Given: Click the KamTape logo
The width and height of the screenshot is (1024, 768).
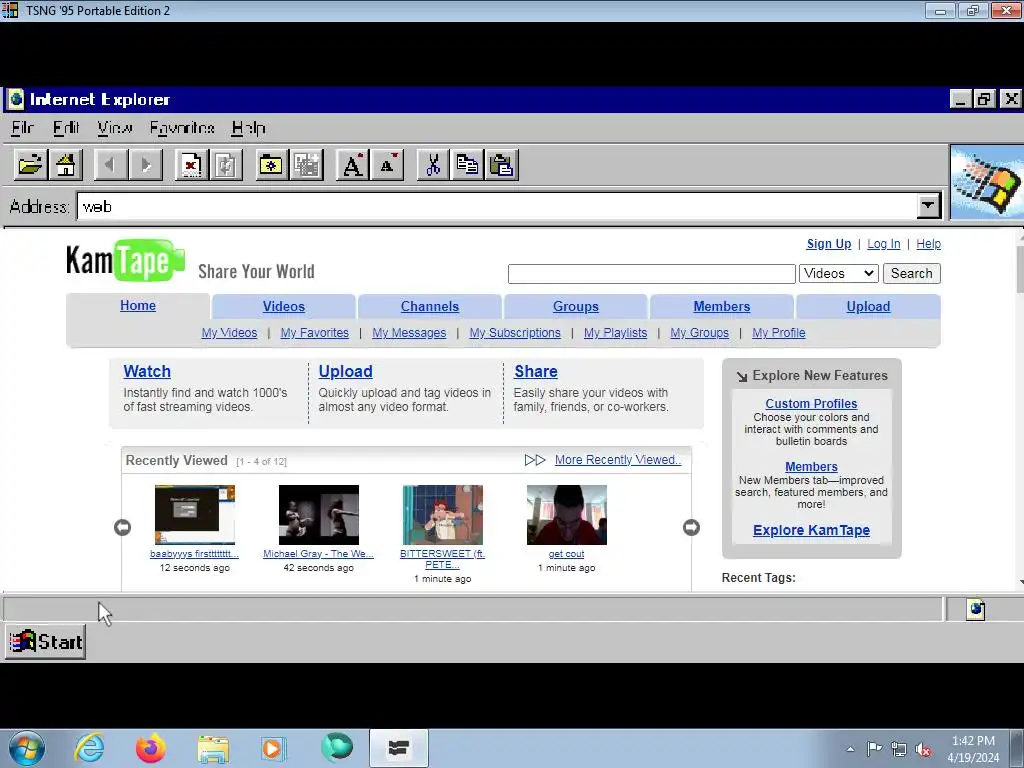Looking at the screenshot, I should pyautogui.click(x=125, y=261).
